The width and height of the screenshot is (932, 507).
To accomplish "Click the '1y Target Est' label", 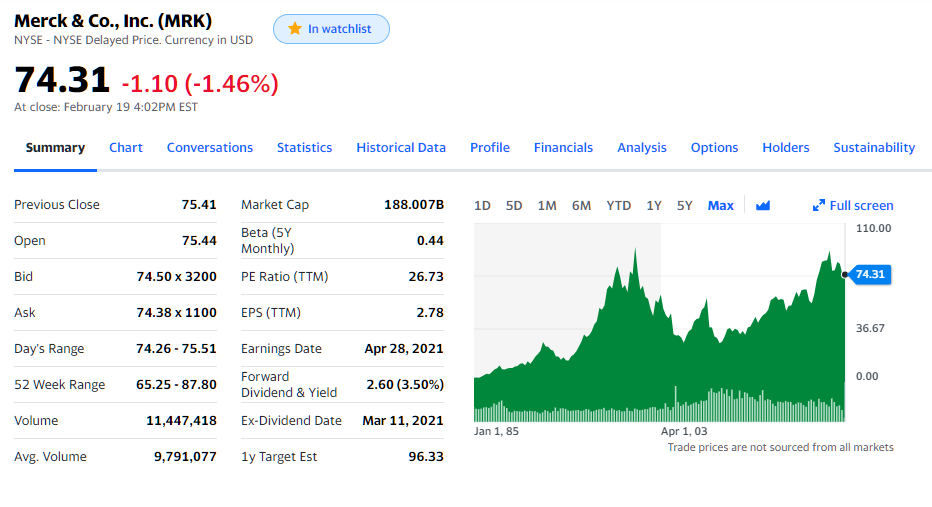I will [x=279, y=456].
